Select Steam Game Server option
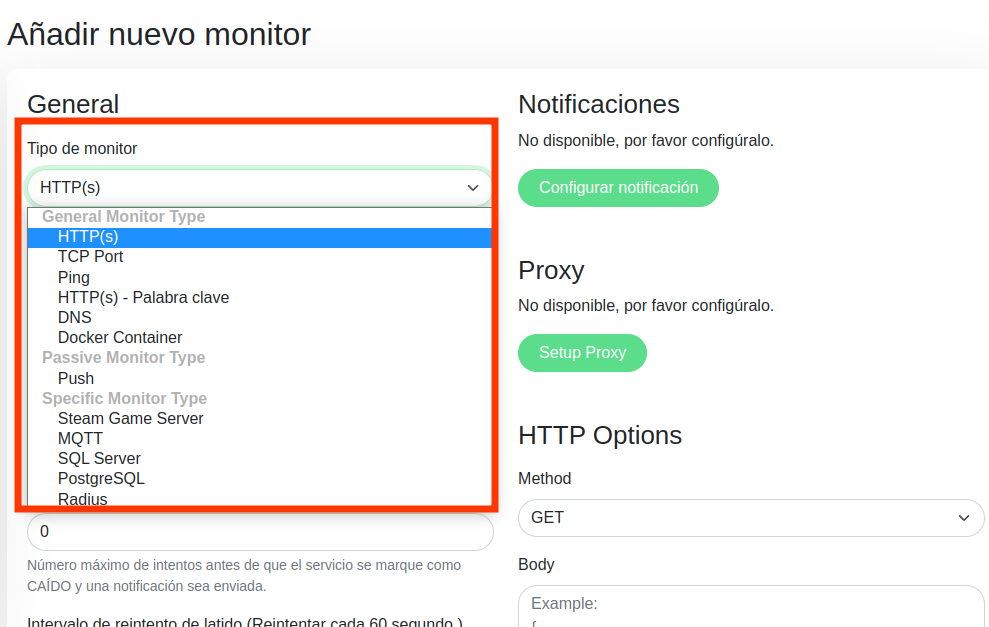Viewport: 989px width, 627px height. click(x=130, y=418)
